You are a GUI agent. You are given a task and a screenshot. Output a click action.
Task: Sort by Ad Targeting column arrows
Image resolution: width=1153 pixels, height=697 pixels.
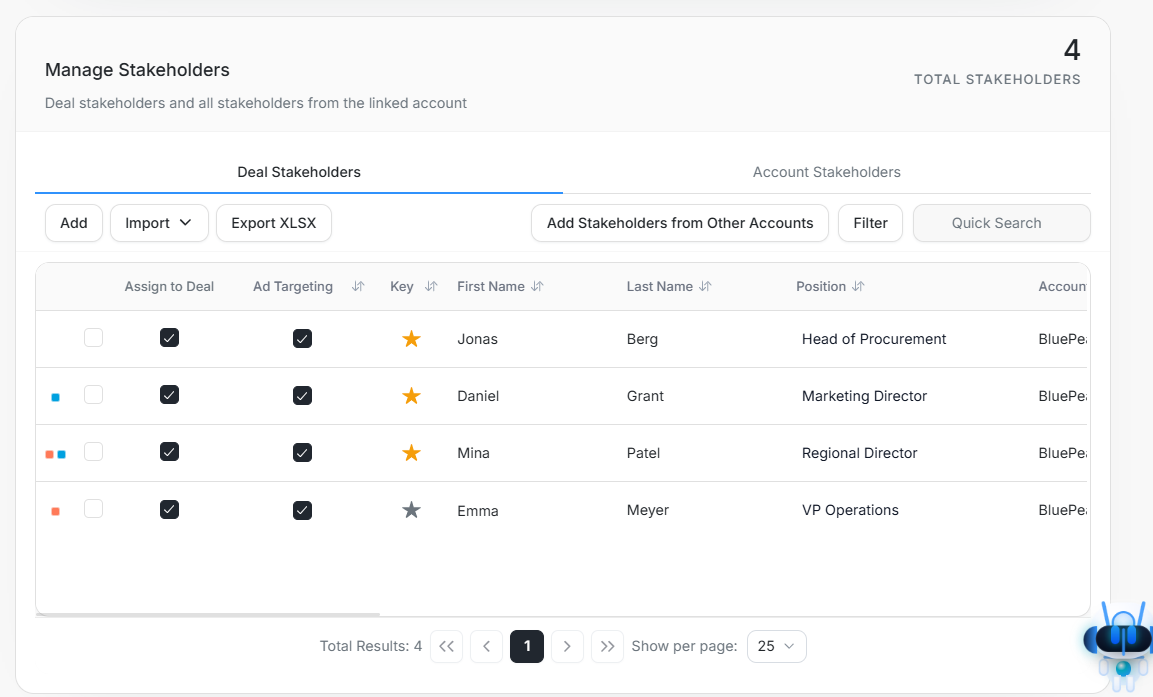[x=358, y=287]
